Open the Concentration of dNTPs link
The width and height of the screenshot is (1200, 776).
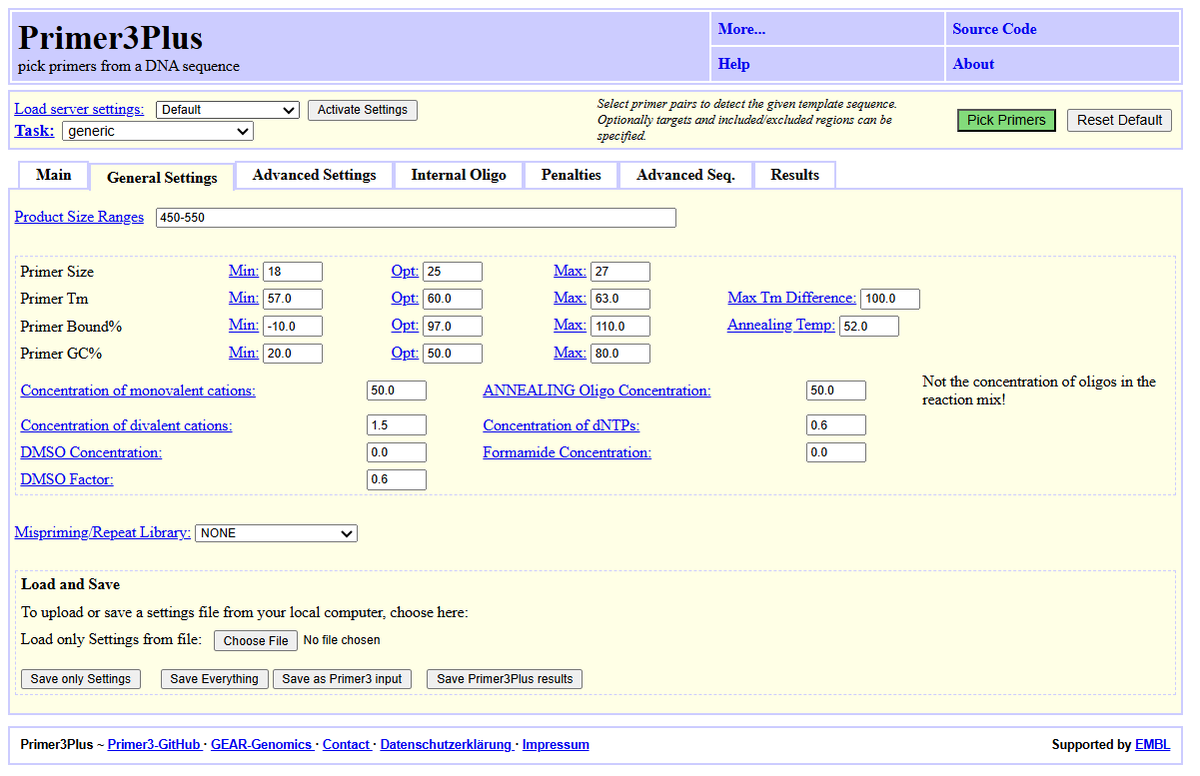pyautogui.click(x=561, y=426)
